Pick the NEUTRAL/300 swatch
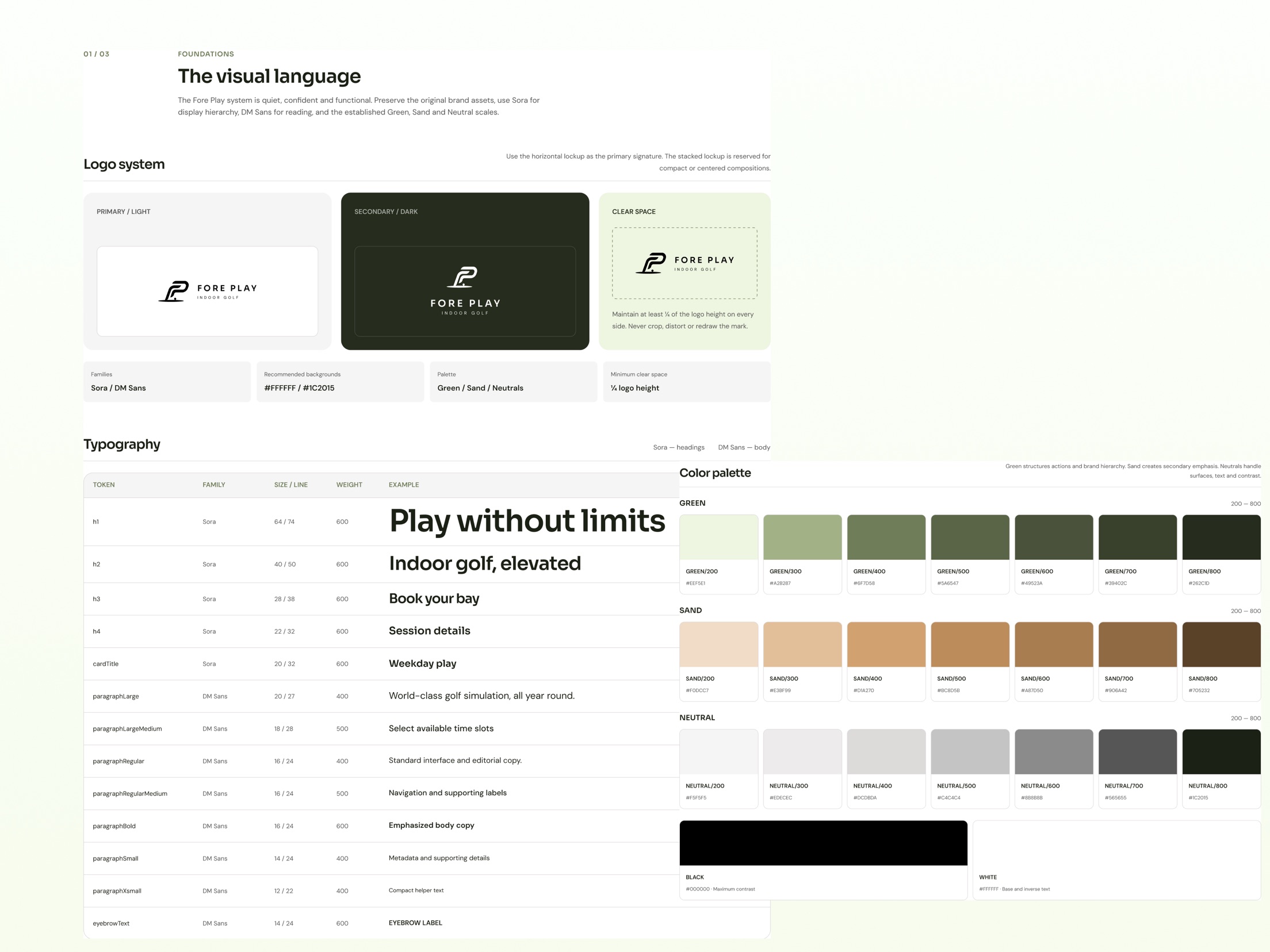This screenshot has height=952, width=1270. coord(802,769)
